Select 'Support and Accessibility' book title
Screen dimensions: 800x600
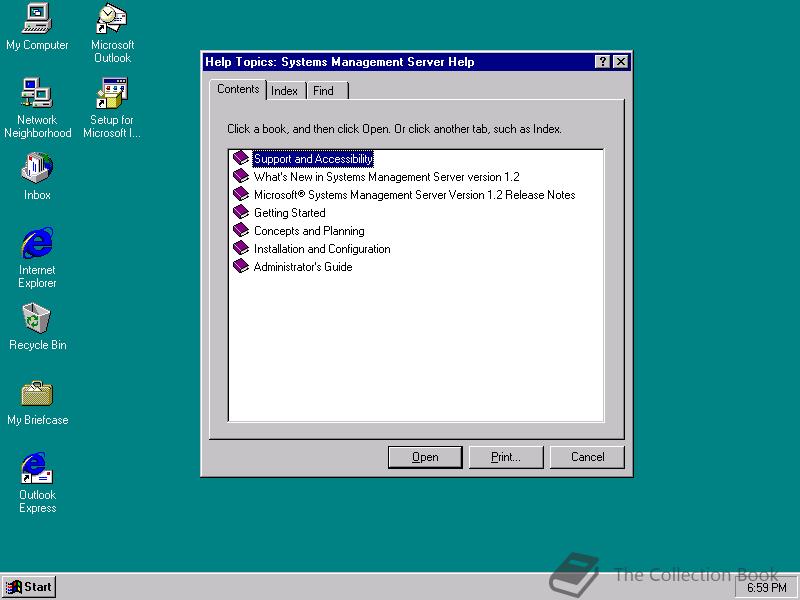(313, 159)
